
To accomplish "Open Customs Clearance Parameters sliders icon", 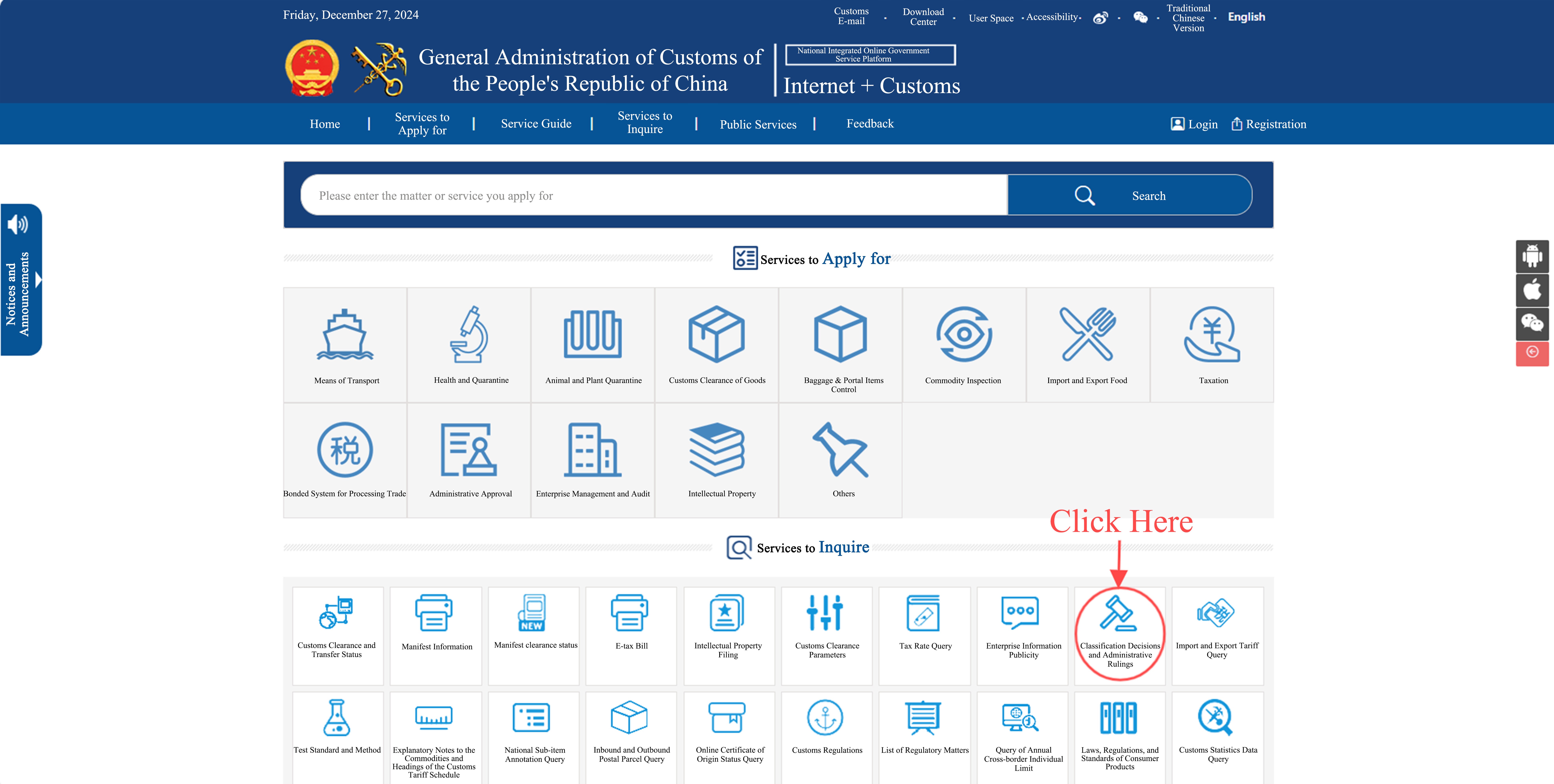I will pyautogui.click(x=825, y=613).
